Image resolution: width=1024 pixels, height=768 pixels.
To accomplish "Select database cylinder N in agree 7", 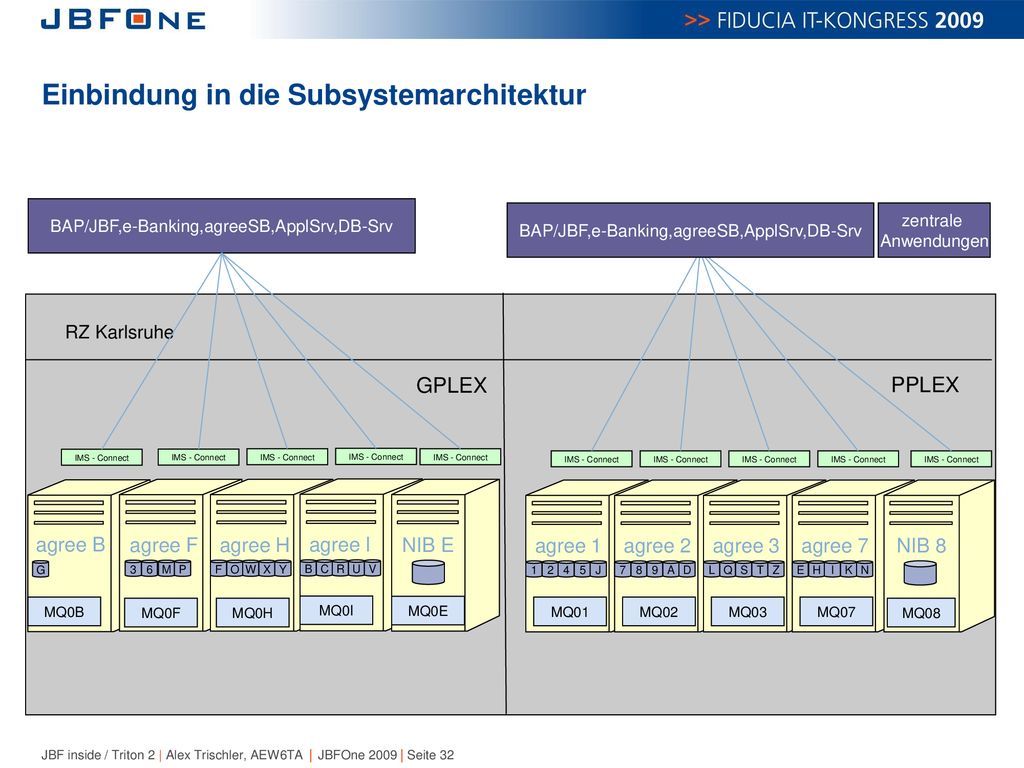I will coord(865,569).
